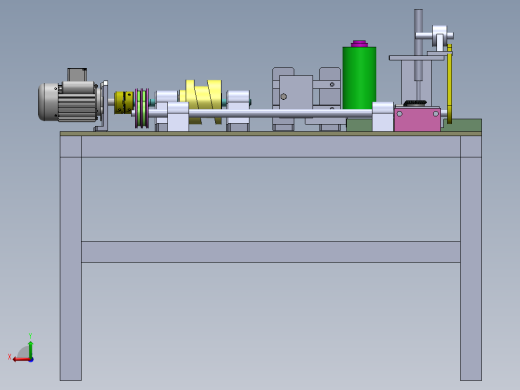
Task: Click the blue Z-axis dot of the triad
Action: (31, 360)
